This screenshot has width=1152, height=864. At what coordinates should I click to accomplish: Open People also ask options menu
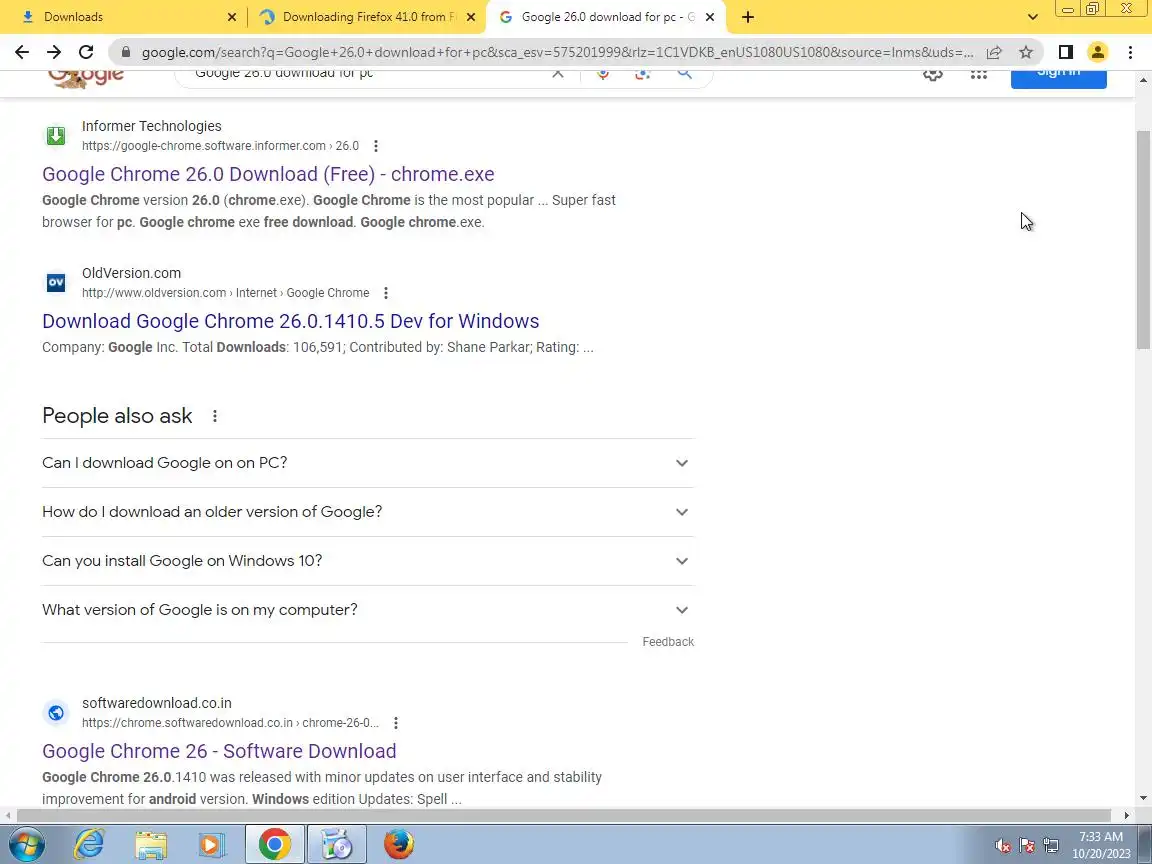coord(215,416)
